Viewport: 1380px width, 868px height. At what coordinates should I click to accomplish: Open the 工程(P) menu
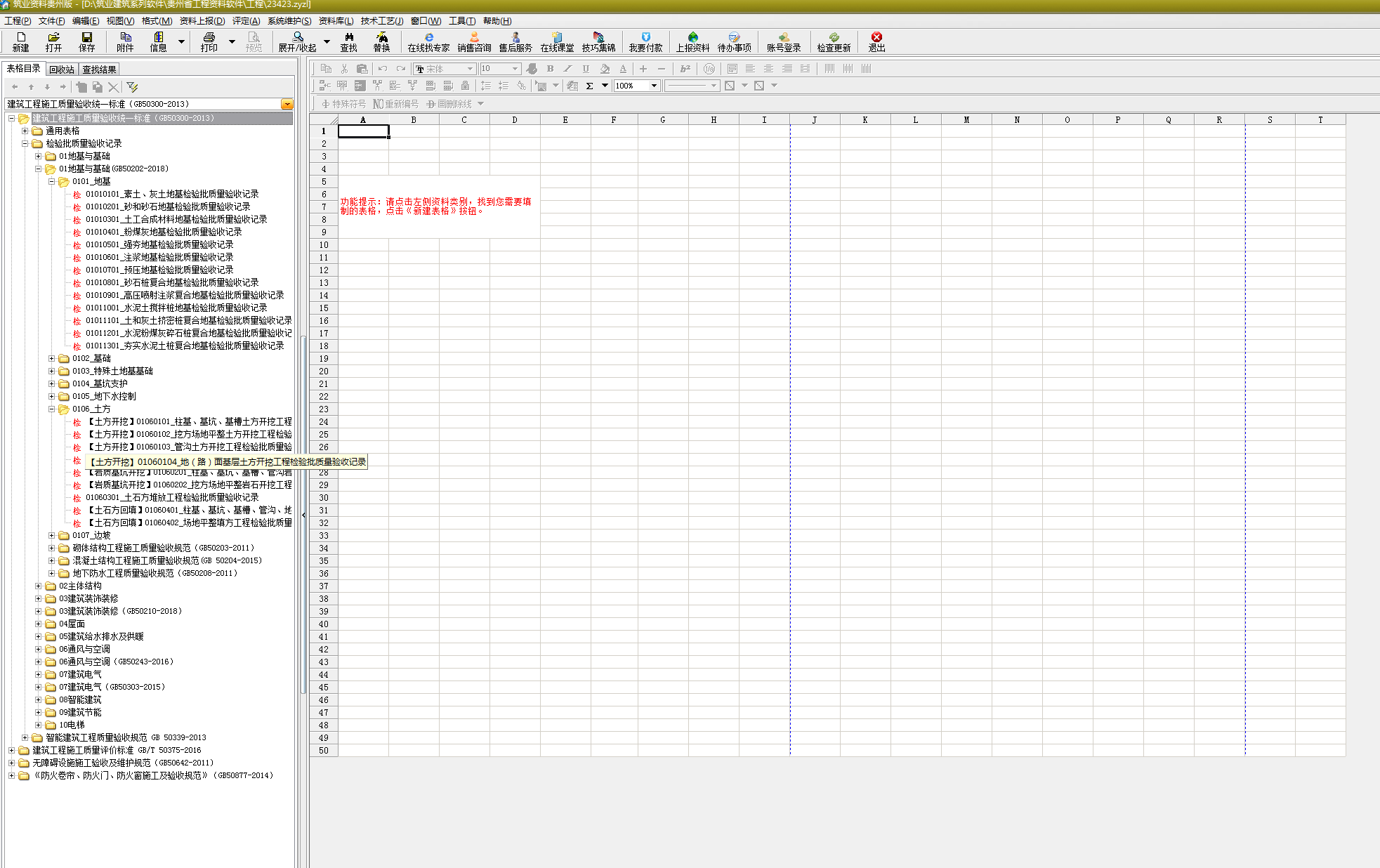18,21
